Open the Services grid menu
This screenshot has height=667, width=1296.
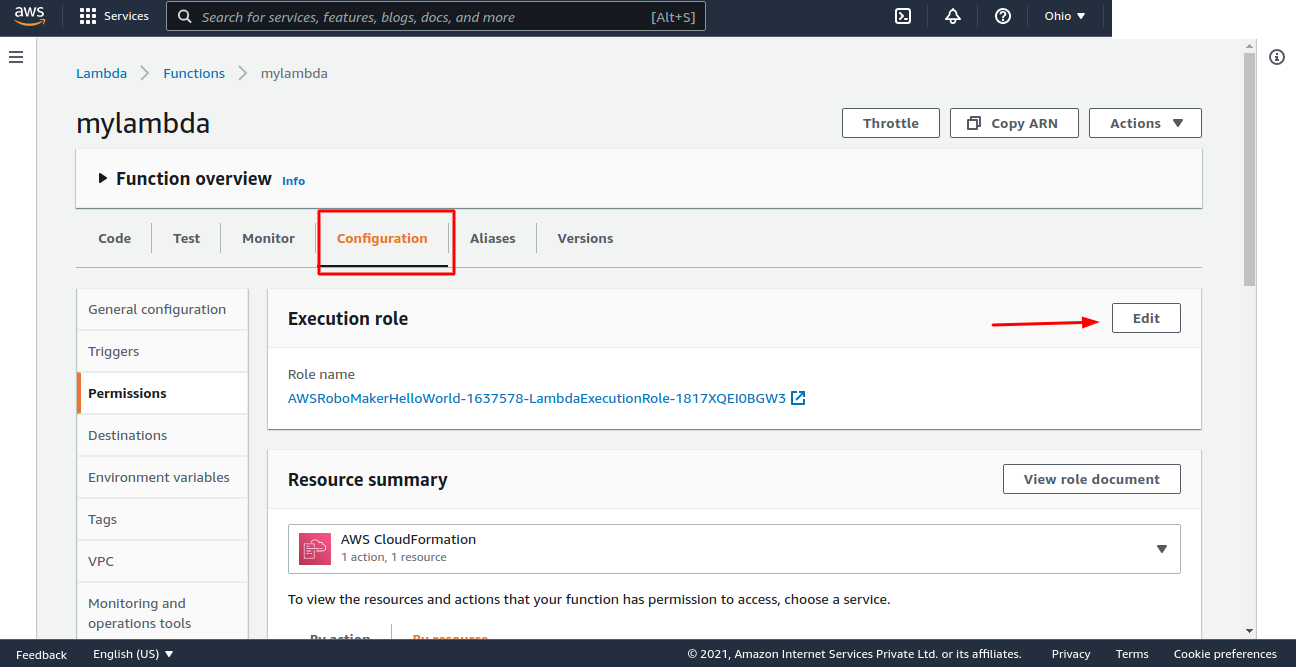[114, 16]
